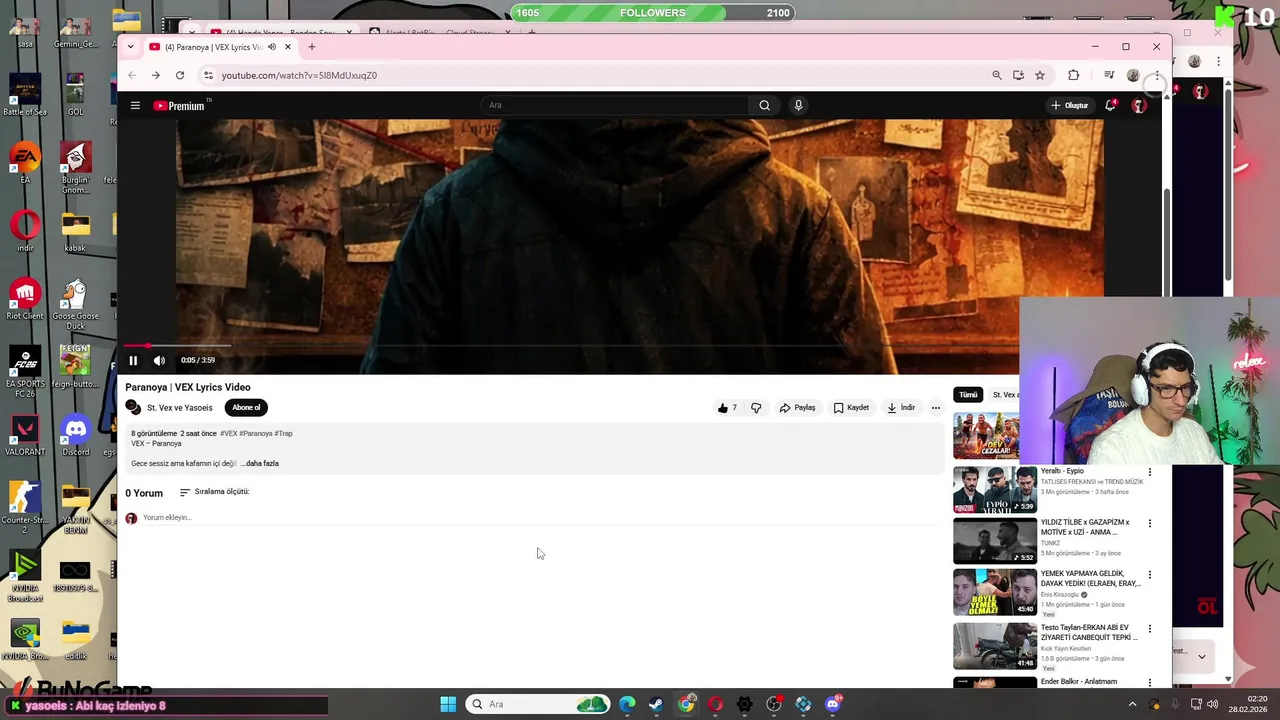Open Opera from the taskbar
The width and height of the screenshot is (1280, 720).
(715, 704)
